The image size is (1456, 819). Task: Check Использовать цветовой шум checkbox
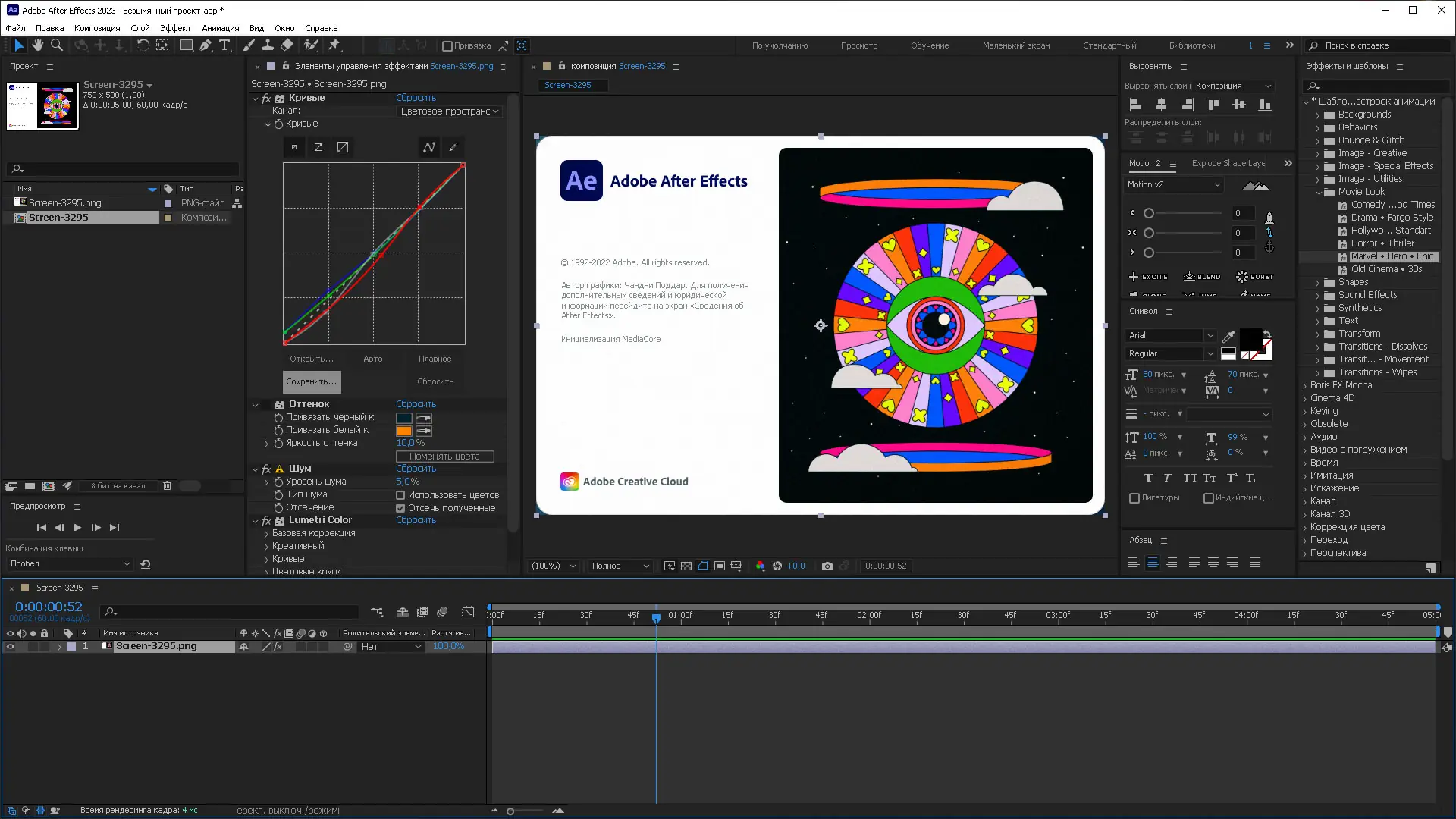[x=400, y=495]
